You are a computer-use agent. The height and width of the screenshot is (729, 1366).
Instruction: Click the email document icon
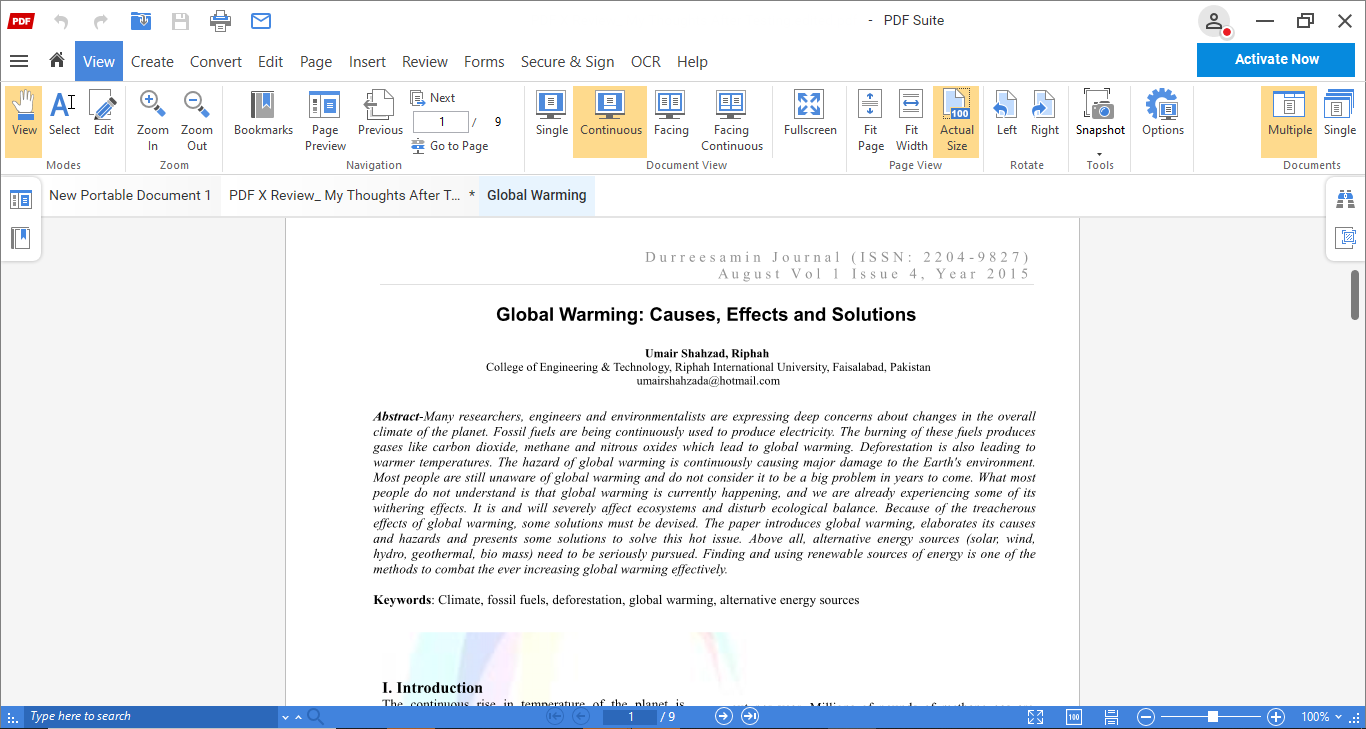(260, 20)
